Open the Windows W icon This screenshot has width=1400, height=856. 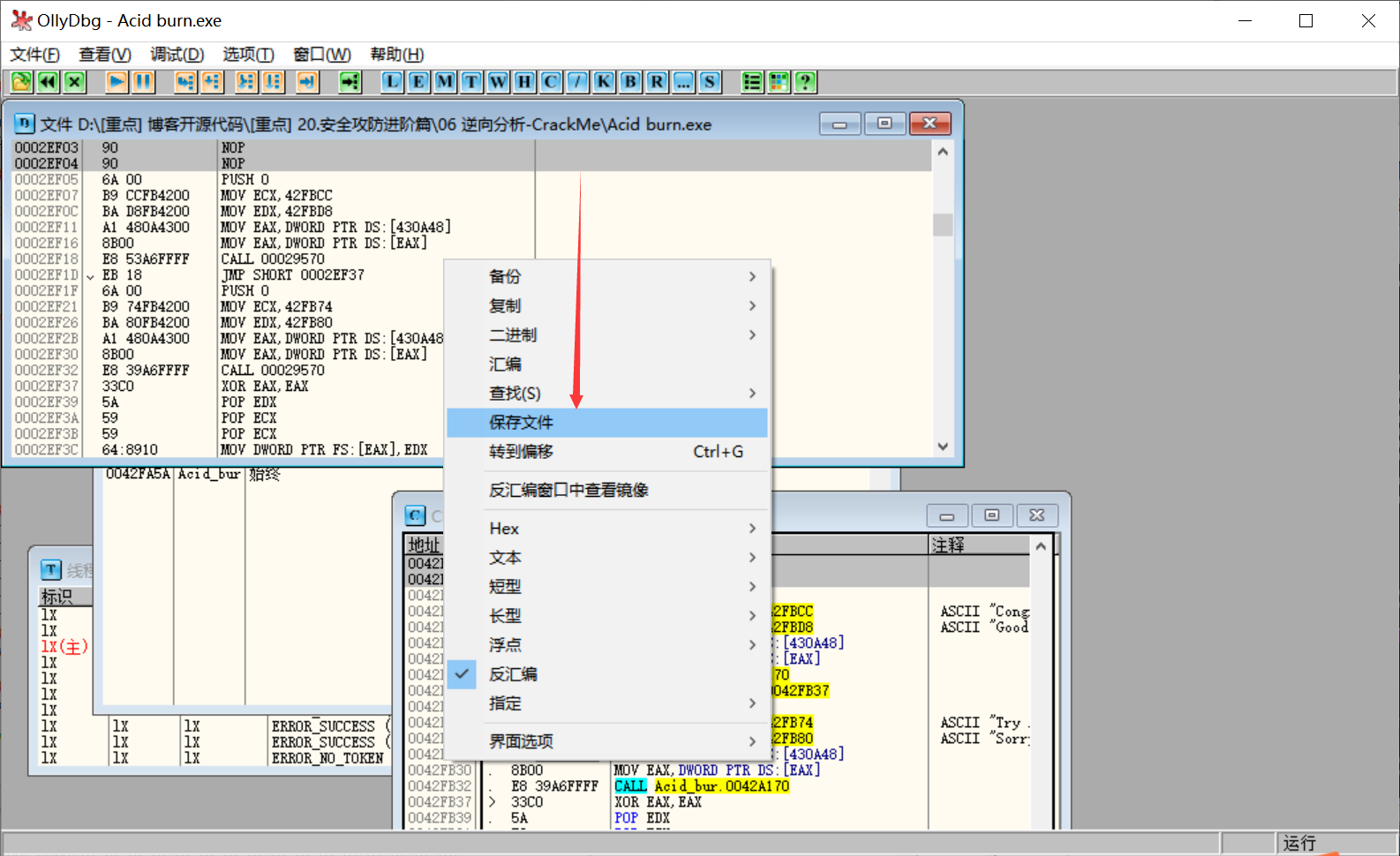click(498, 82)
